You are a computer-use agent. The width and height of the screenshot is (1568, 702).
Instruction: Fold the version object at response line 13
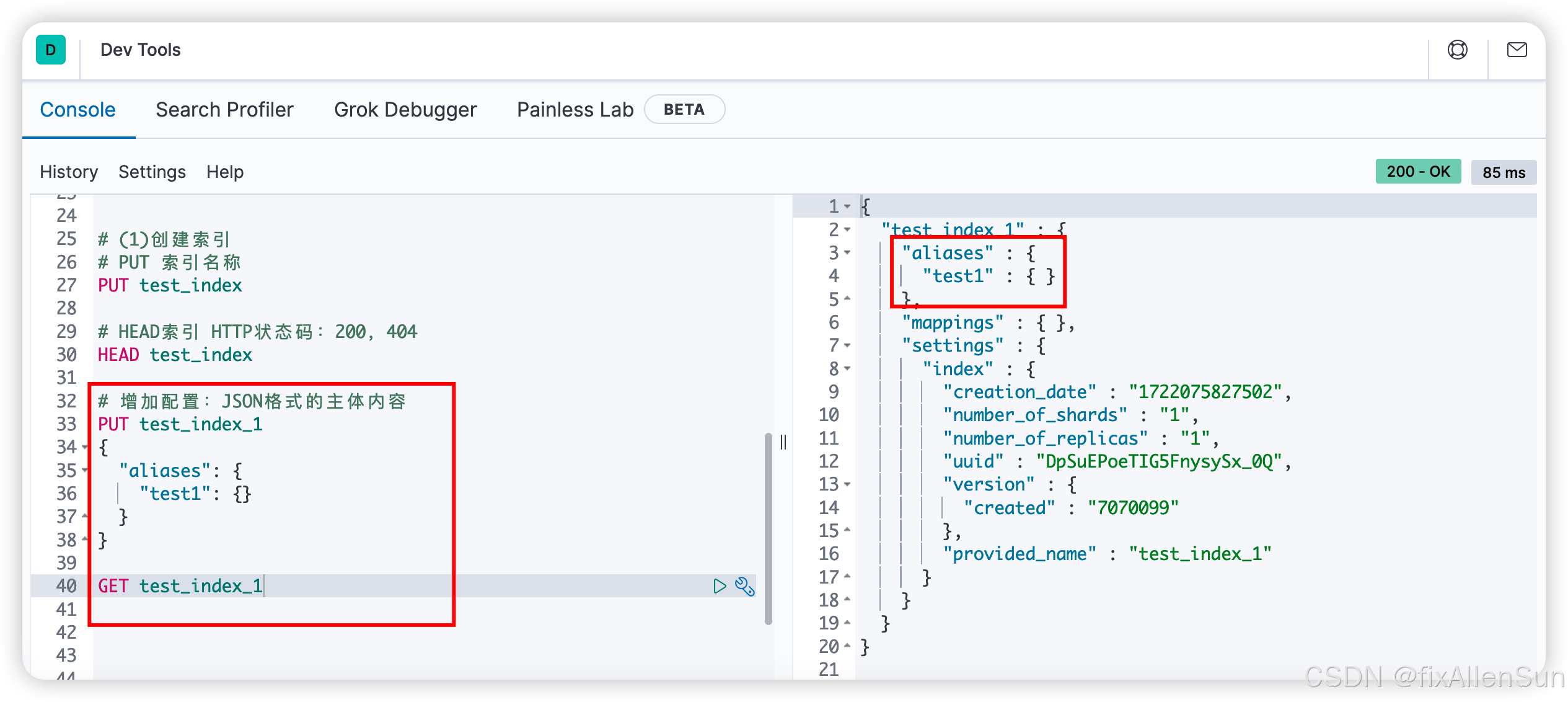point(847,484)
